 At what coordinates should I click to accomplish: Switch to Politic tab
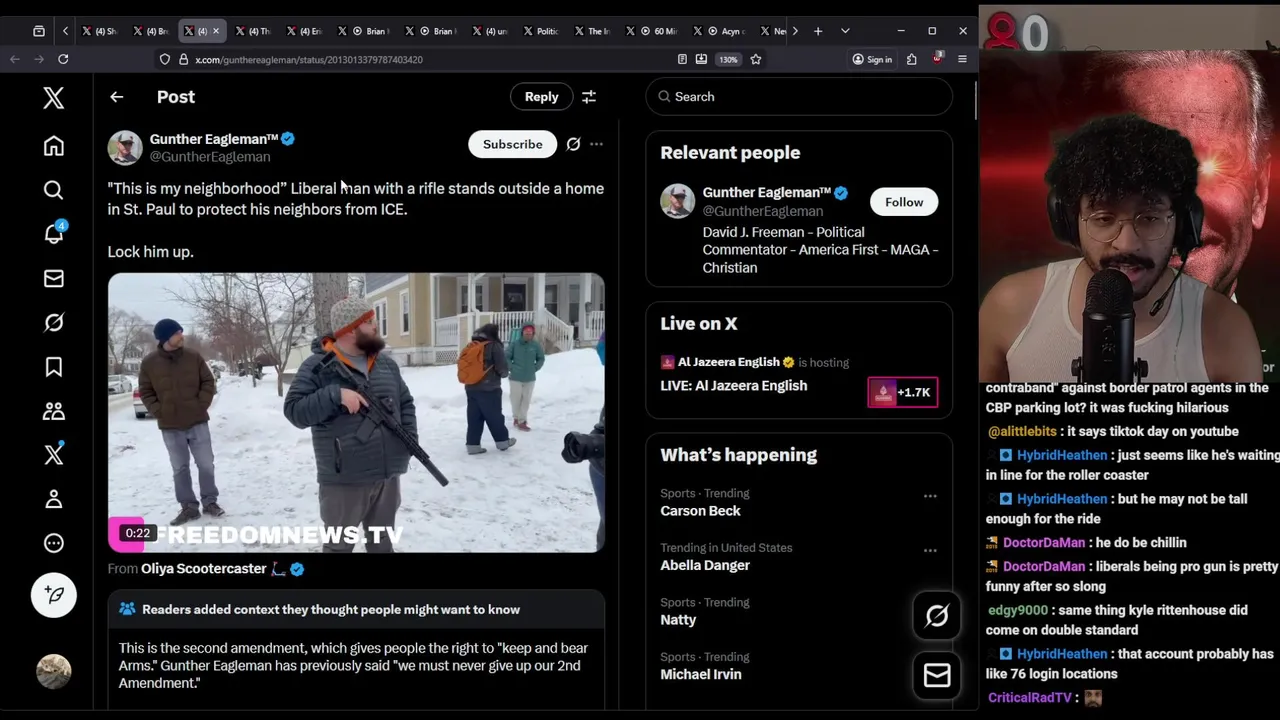540,31
